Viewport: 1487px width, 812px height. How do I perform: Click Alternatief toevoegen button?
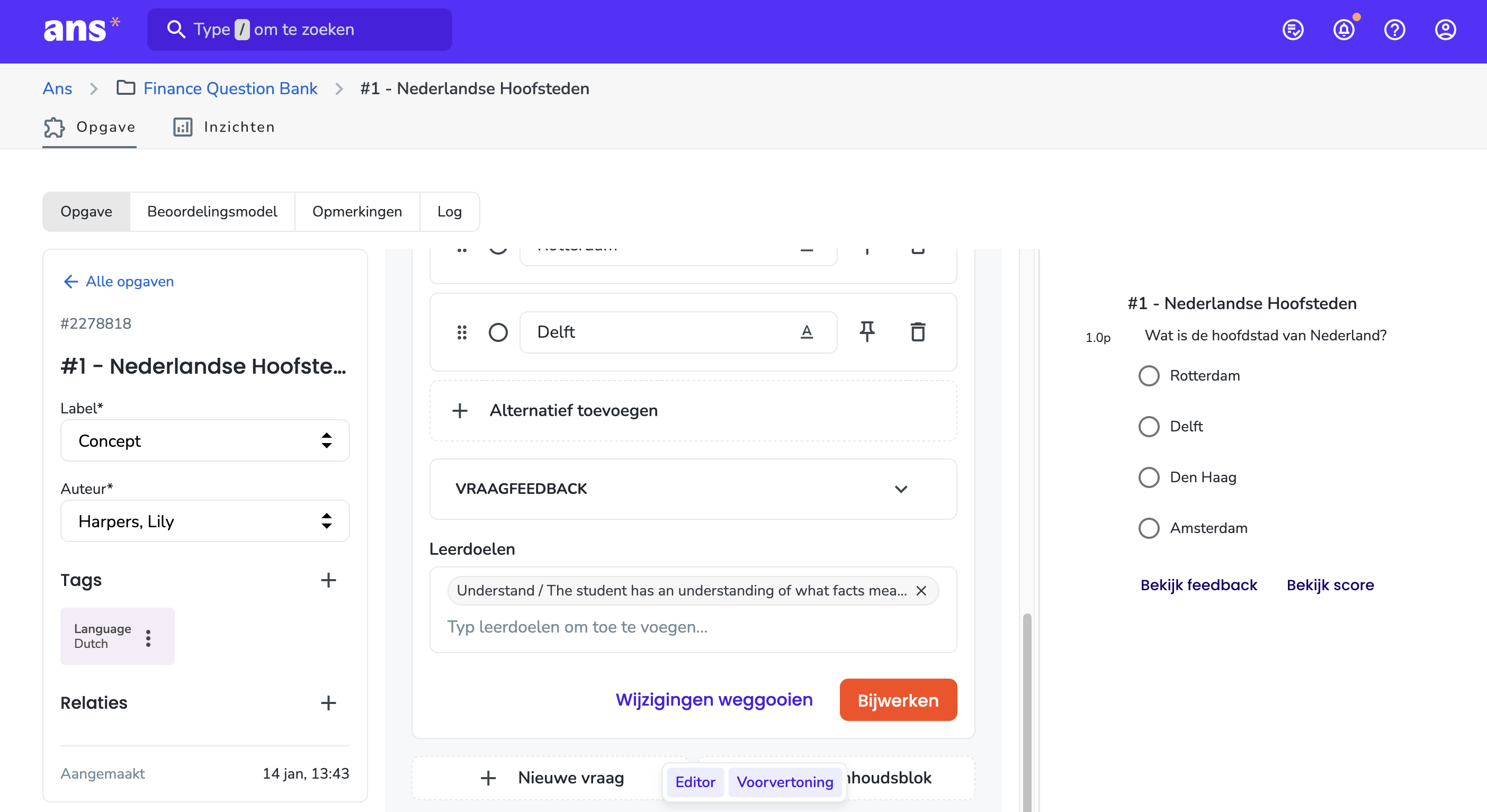[x=693, y=410]
